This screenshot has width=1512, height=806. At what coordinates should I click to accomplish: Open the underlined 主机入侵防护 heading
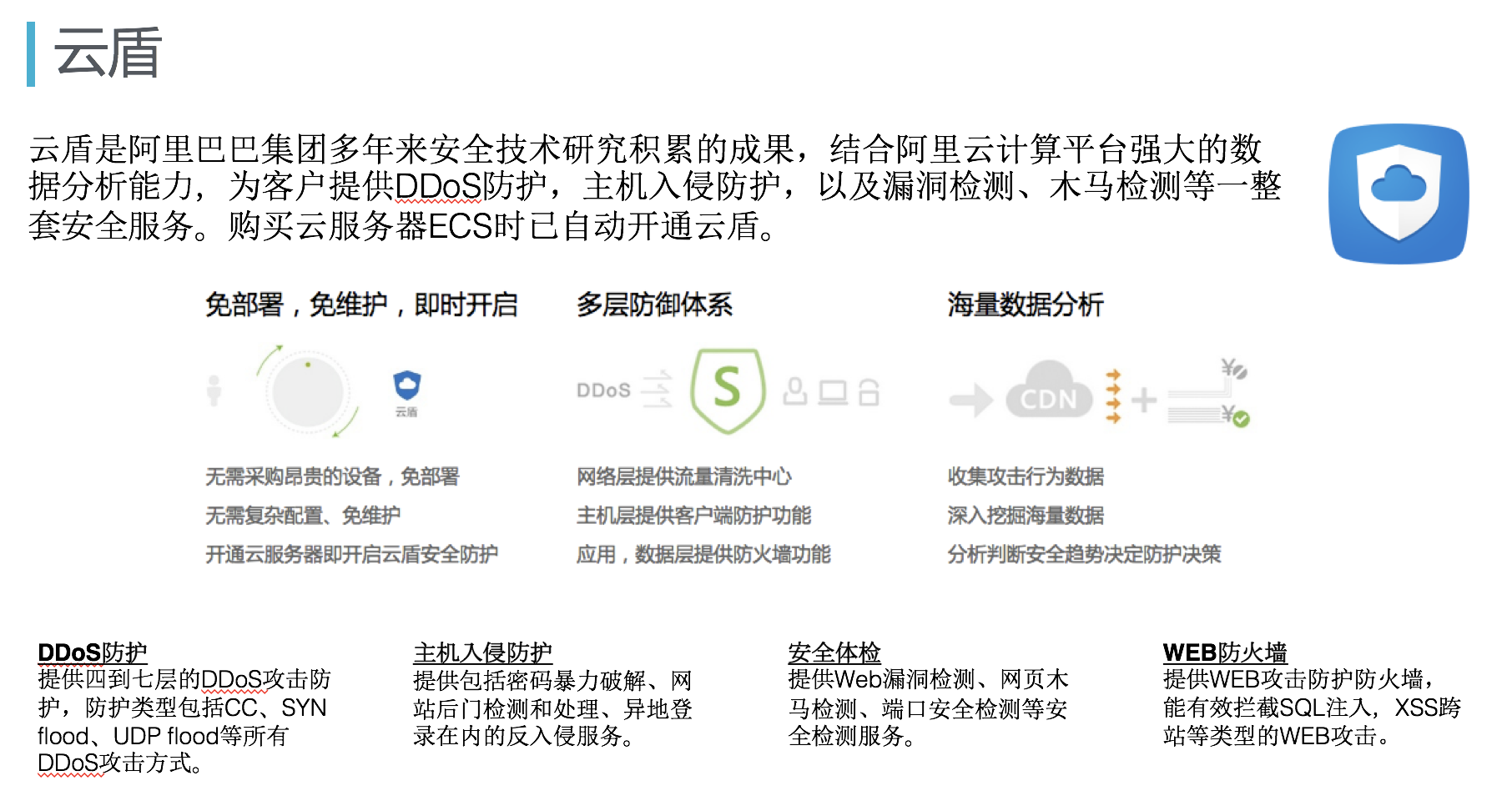point(482,652)
